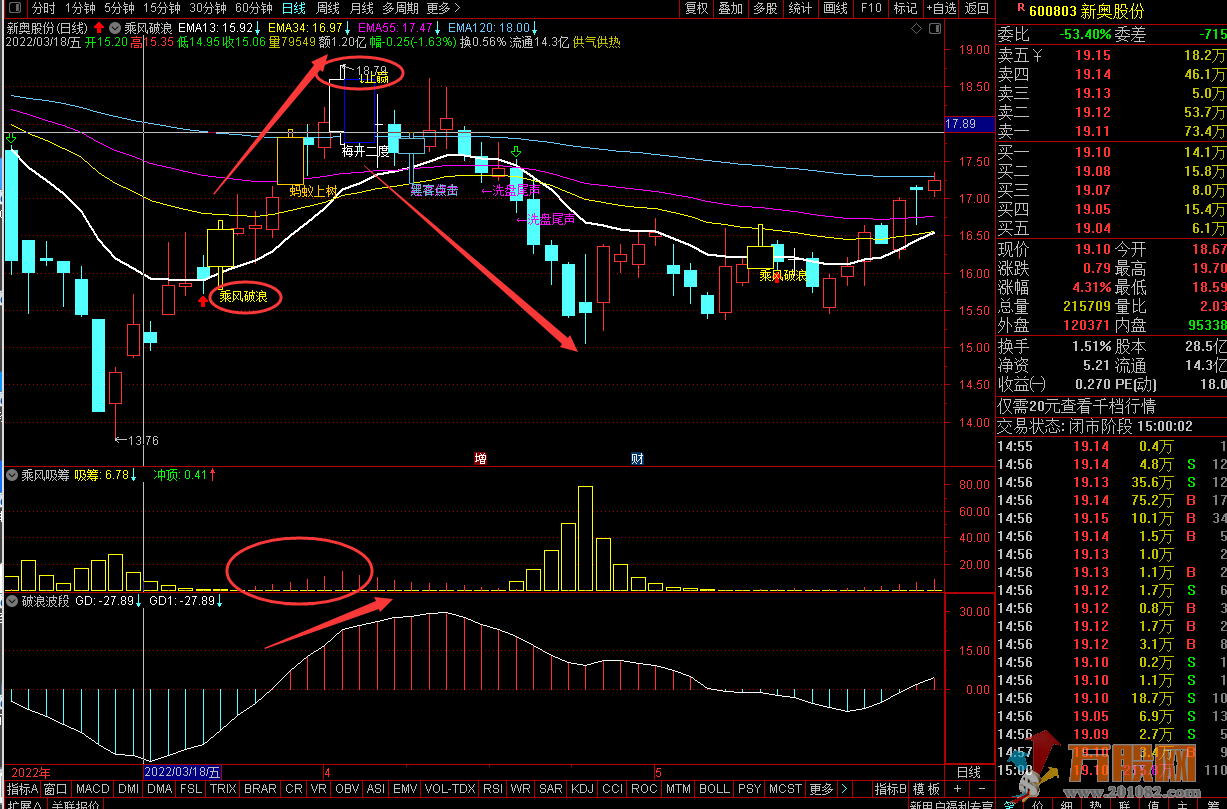The height and width of the screenshot is (809, 1227).
Task: Toggle 叠加 overlay mode
Action: (731, 8)
